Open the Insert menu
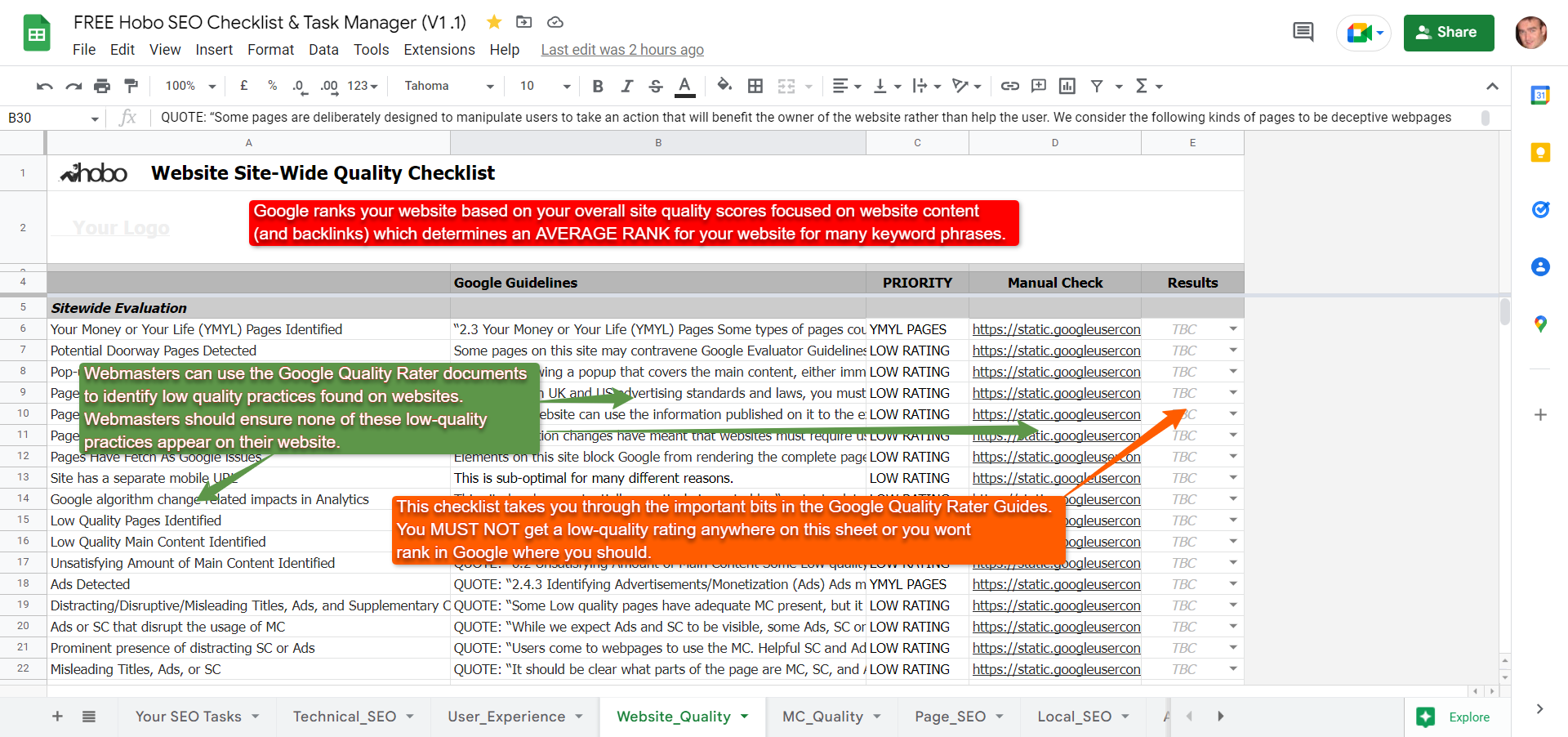Viewport: 1568px width, 737px height. pos(214,50)
